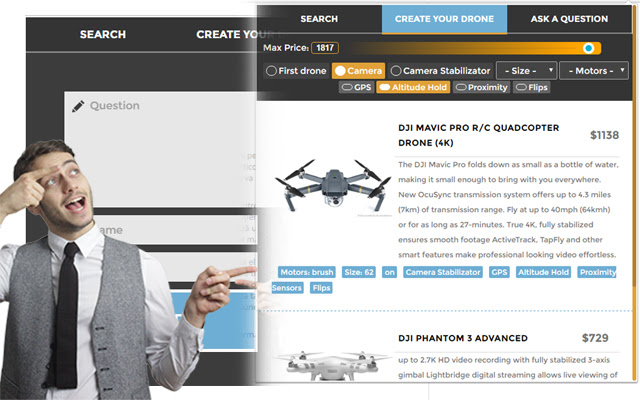Click SEARCH in the background window

[103, 35]
